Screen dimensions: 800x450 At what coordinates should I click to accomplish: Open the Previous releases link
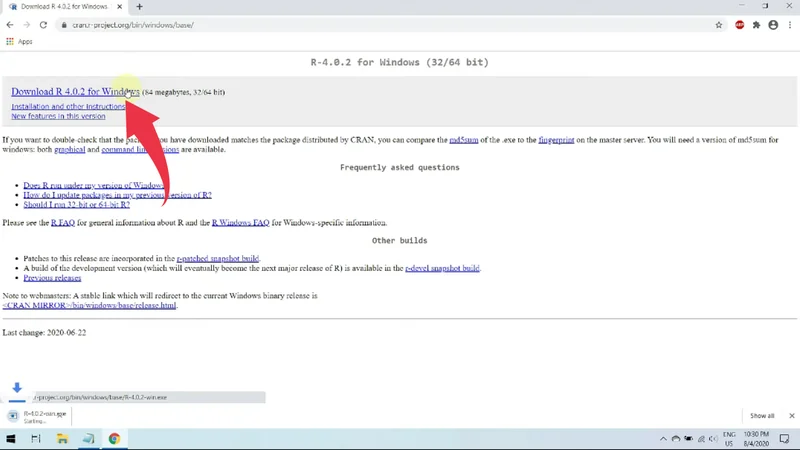tap(52, 278)
